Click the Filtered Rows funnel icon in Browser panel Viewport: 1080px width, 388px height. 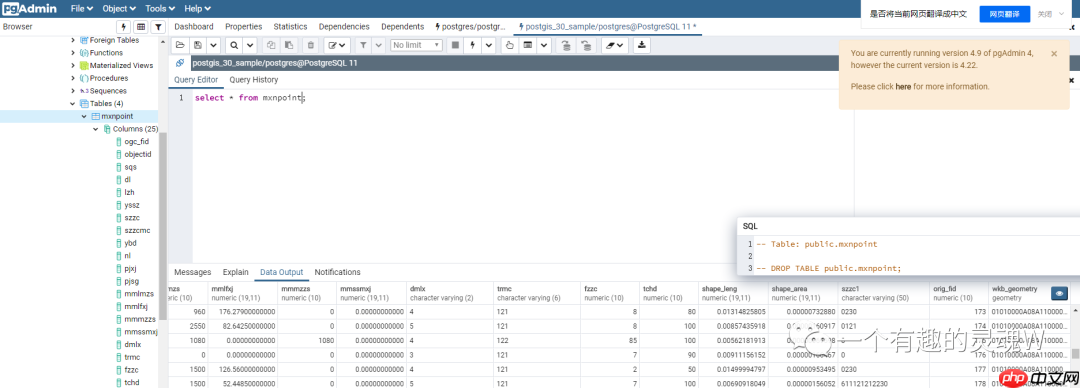158,27
